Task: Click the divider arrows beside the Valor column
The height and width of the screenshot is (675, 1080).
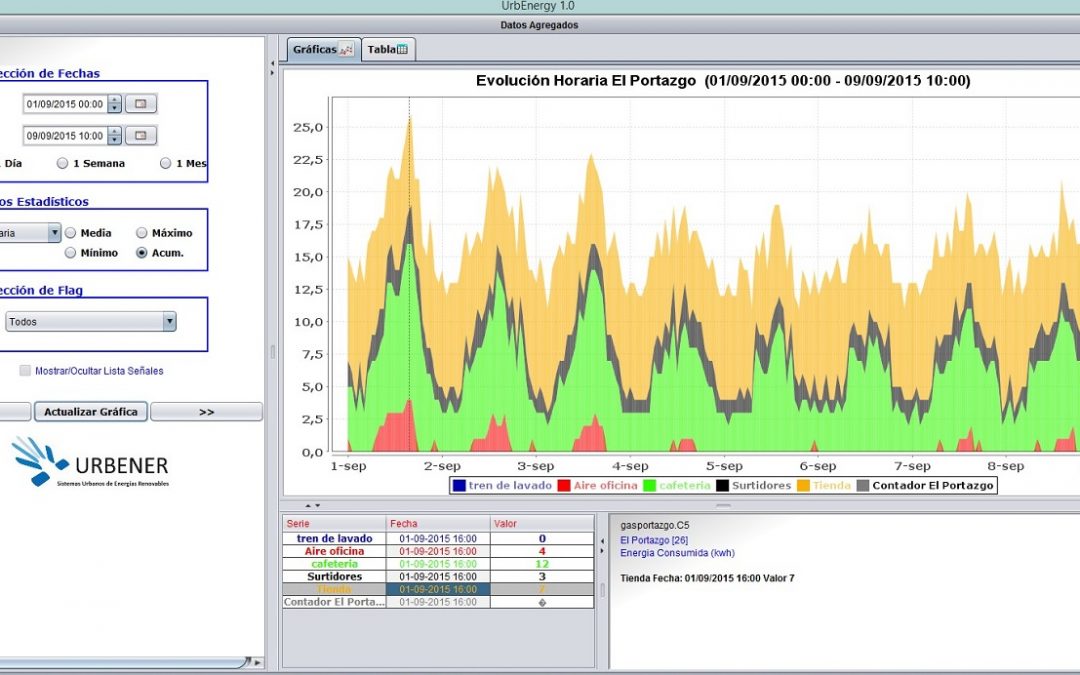Action: click(x=602, y=546)
